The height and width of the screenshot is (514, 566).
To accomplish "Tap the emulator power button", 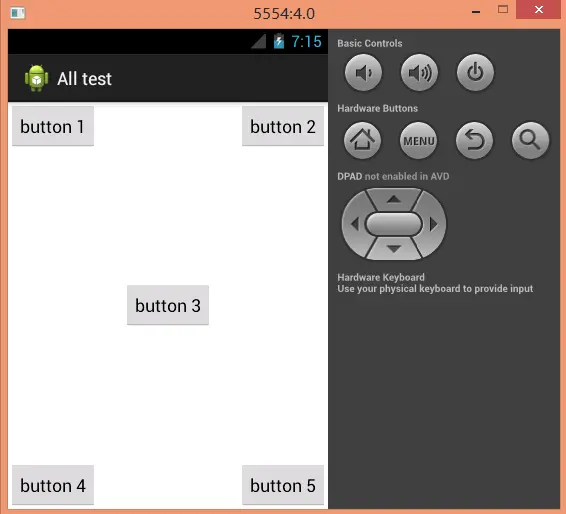I will tap(475, 73).
